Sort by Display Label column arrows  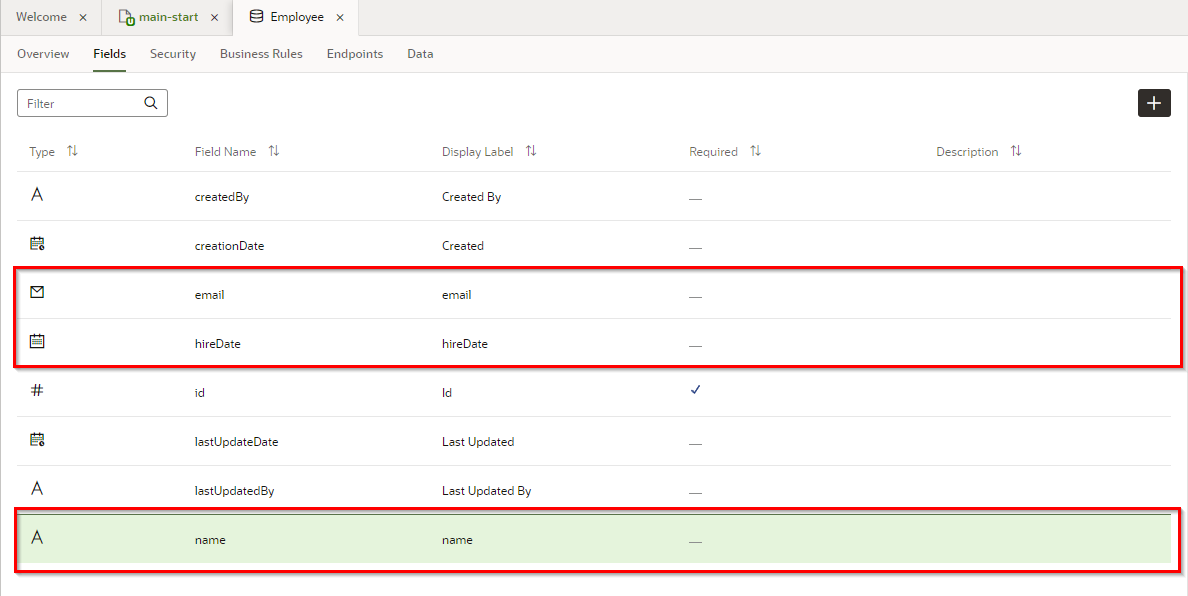pyautogui.click(x=531, y=151)
